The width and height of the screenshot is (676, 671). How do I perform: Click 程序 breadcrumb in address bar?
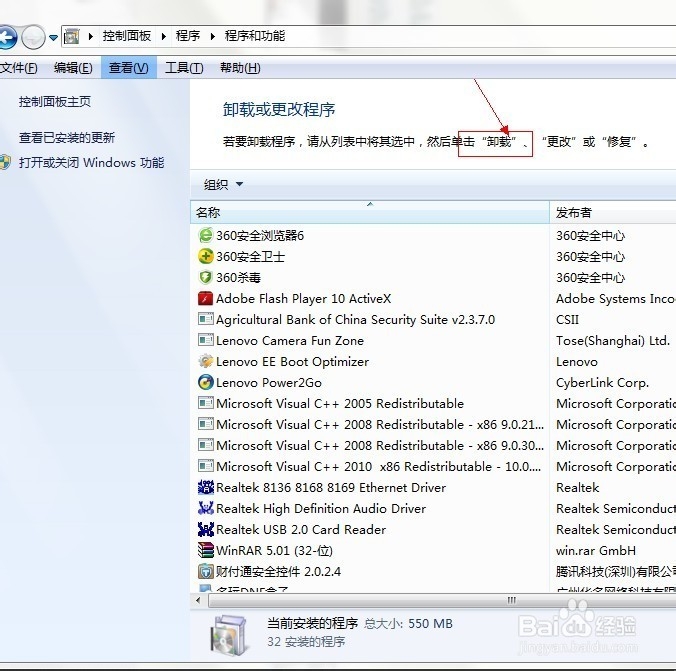tap(188, 36)
